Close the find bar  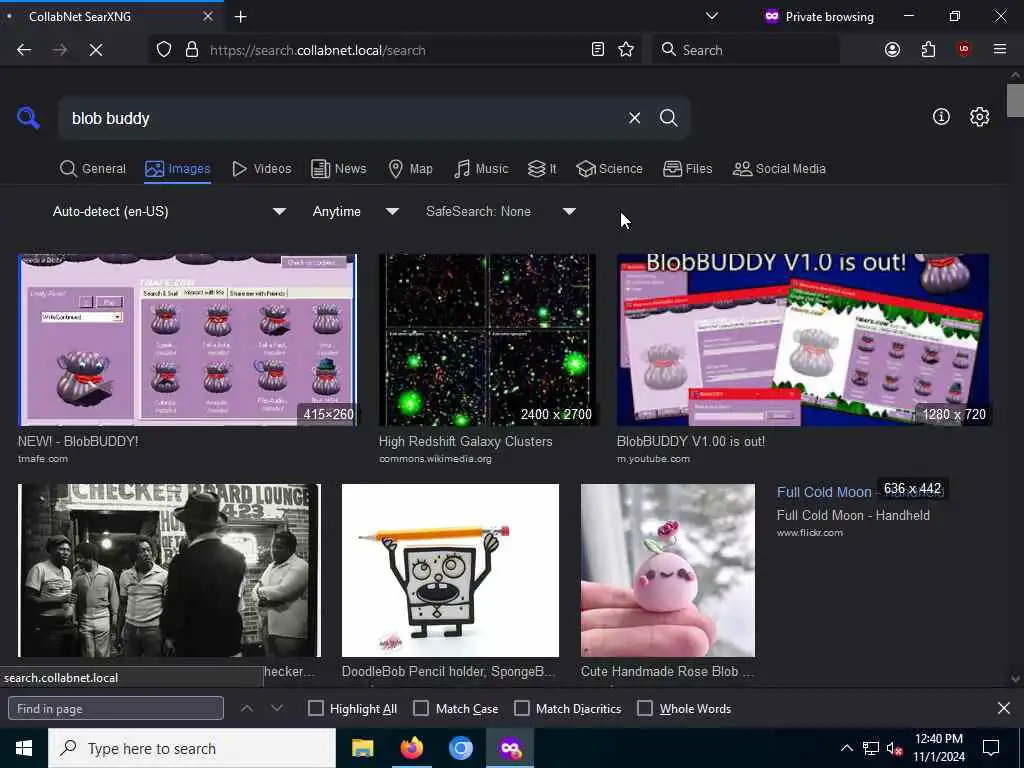pyautogui.click(x=1004, y=708)
